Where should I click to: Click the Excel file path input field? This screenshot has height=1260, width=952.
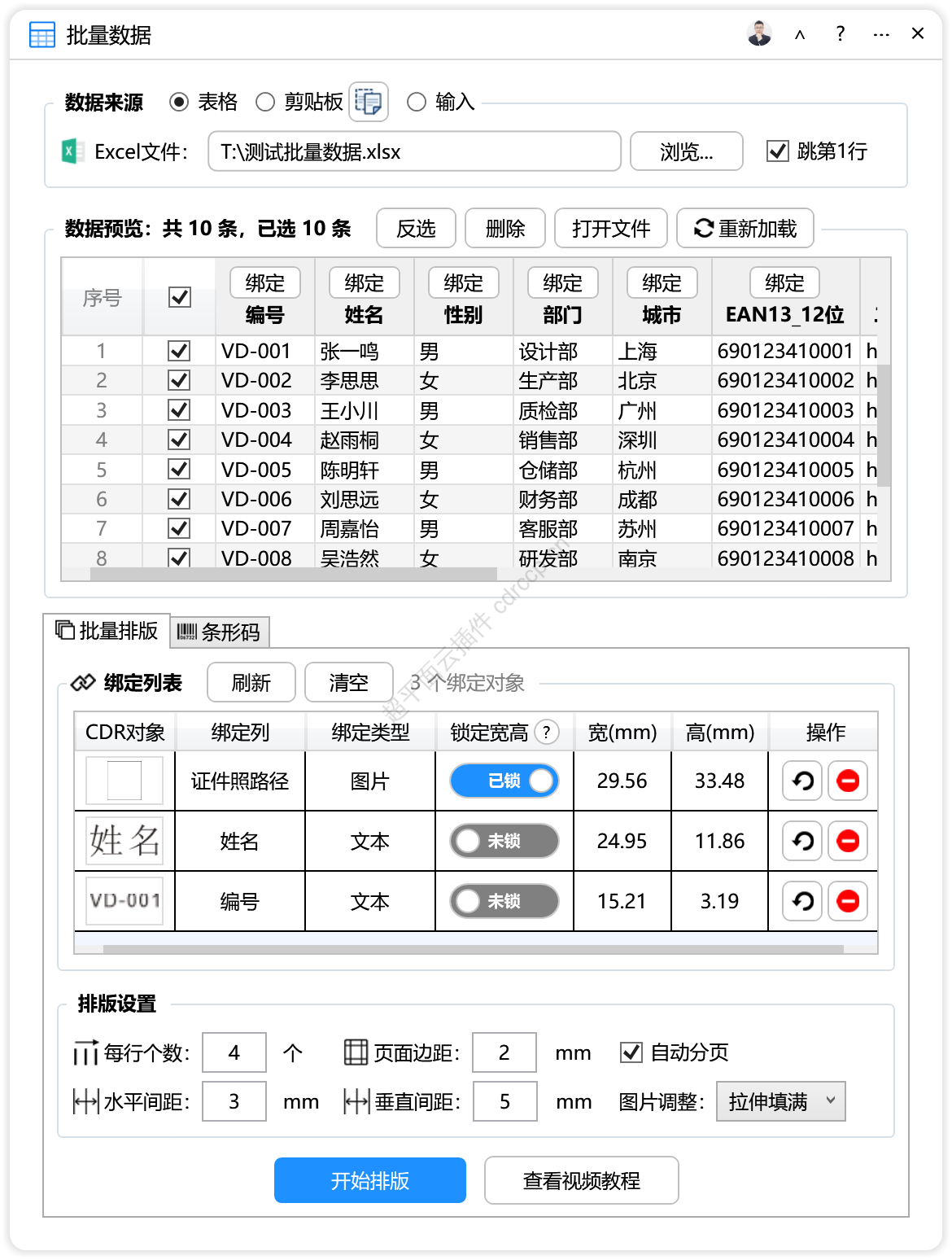(x=415, y=151)
